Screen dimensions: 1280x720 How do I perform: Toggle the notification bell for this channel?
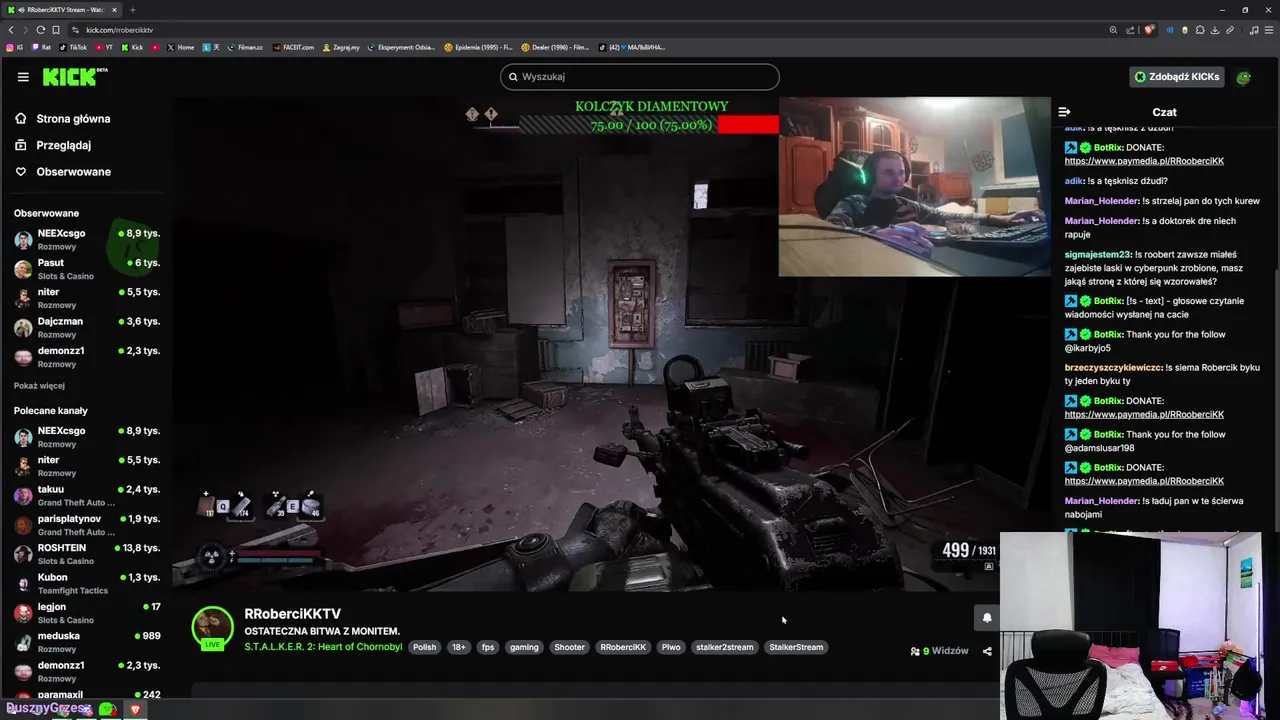tap(987, 618)
